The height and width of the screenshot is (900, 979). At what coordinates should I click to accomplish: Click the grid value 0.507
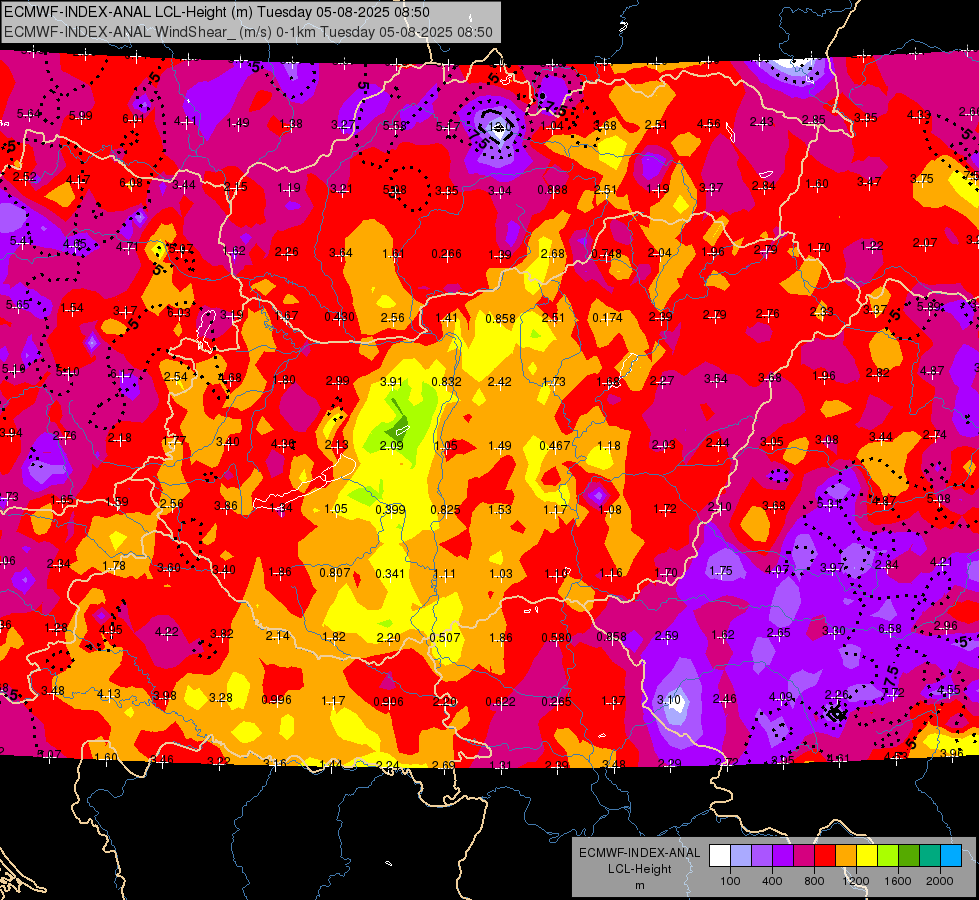[x=445, y=638]
